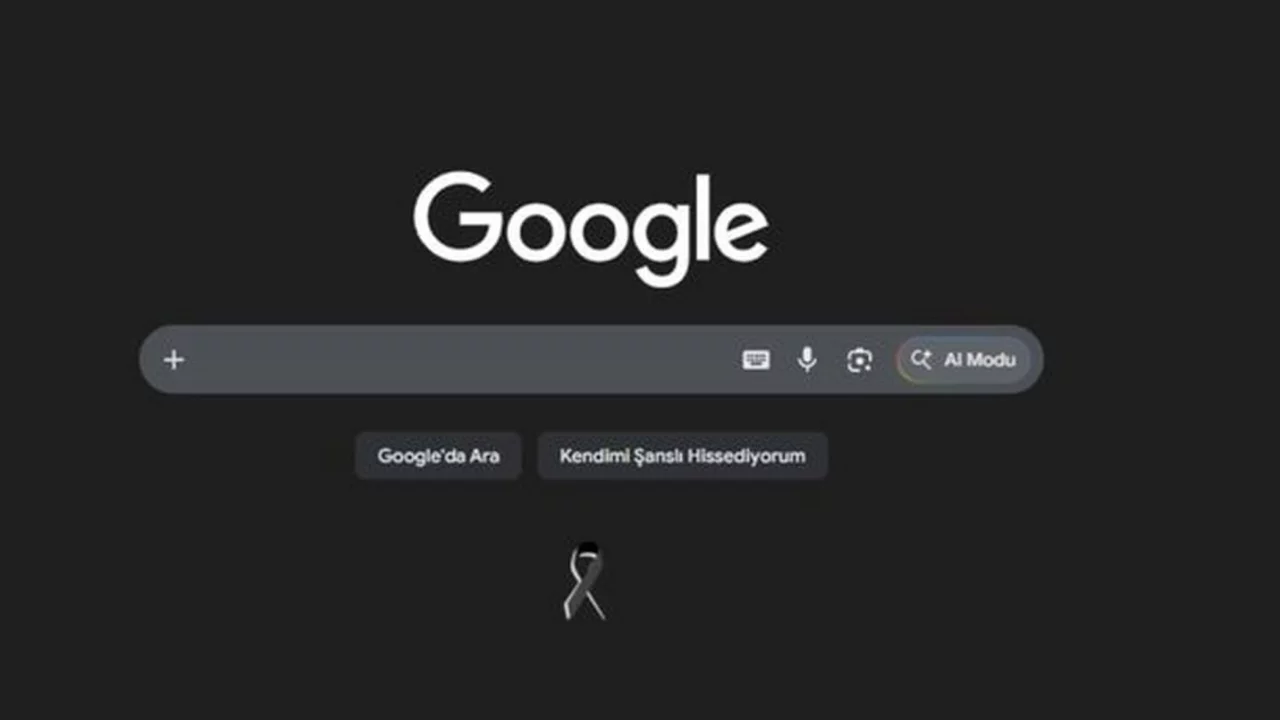Launch search by image camera icon
Screen dimensions: 1280x720
coord(859,360)
